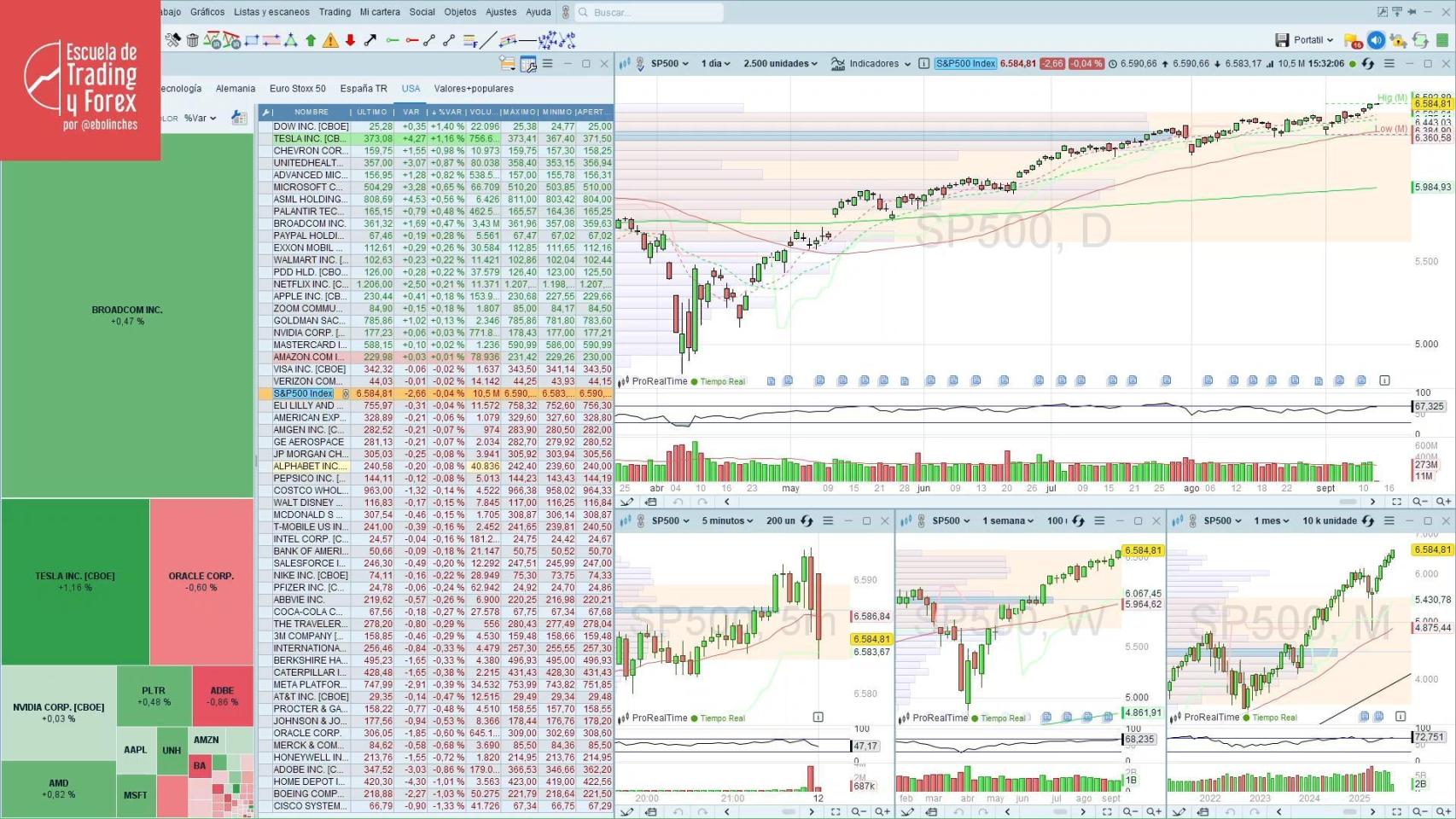The image size is (1456, 819).
Task: Open the Portátil workspace dropdown
Action: click(x=1313, y=40)
